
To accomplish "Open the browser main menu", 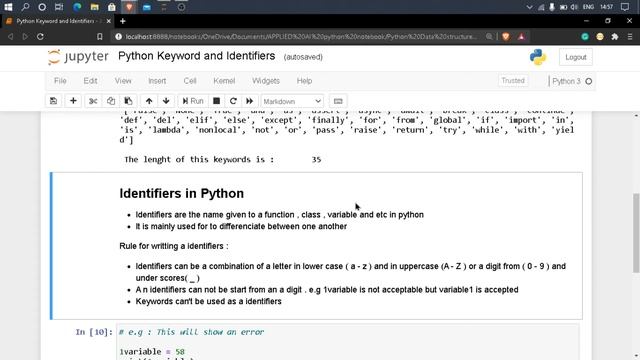I will point(630,37).
